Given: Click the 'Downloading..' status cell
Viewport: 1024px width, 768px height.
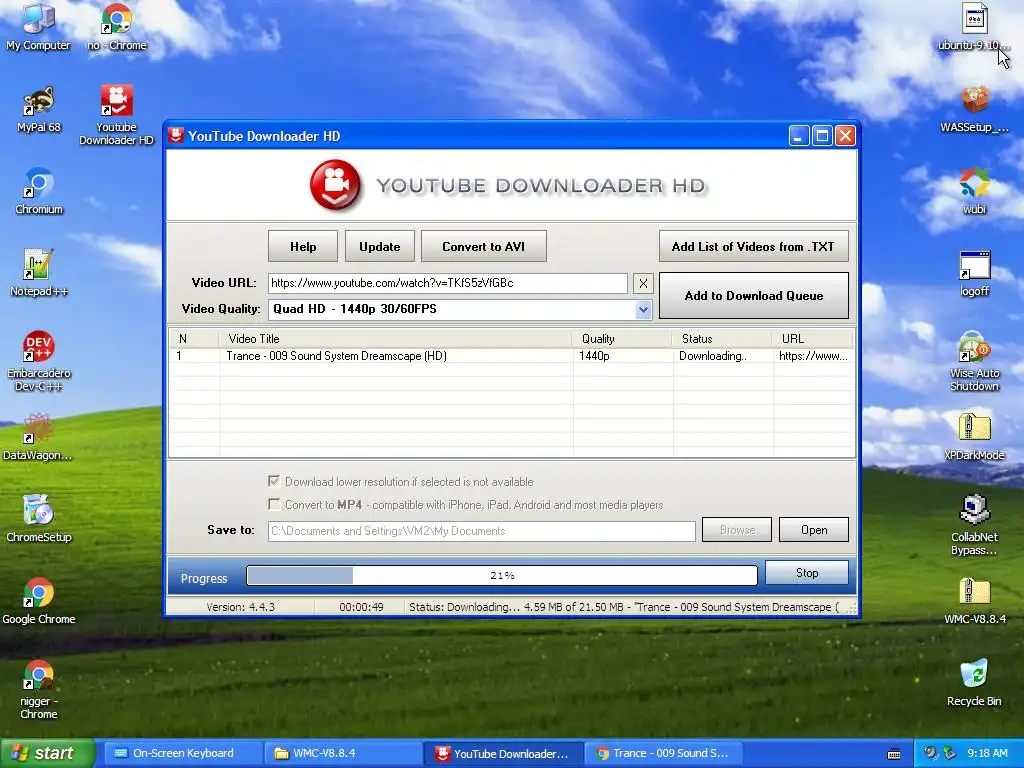Looking at the screenshot, I should tap(712, 356).
